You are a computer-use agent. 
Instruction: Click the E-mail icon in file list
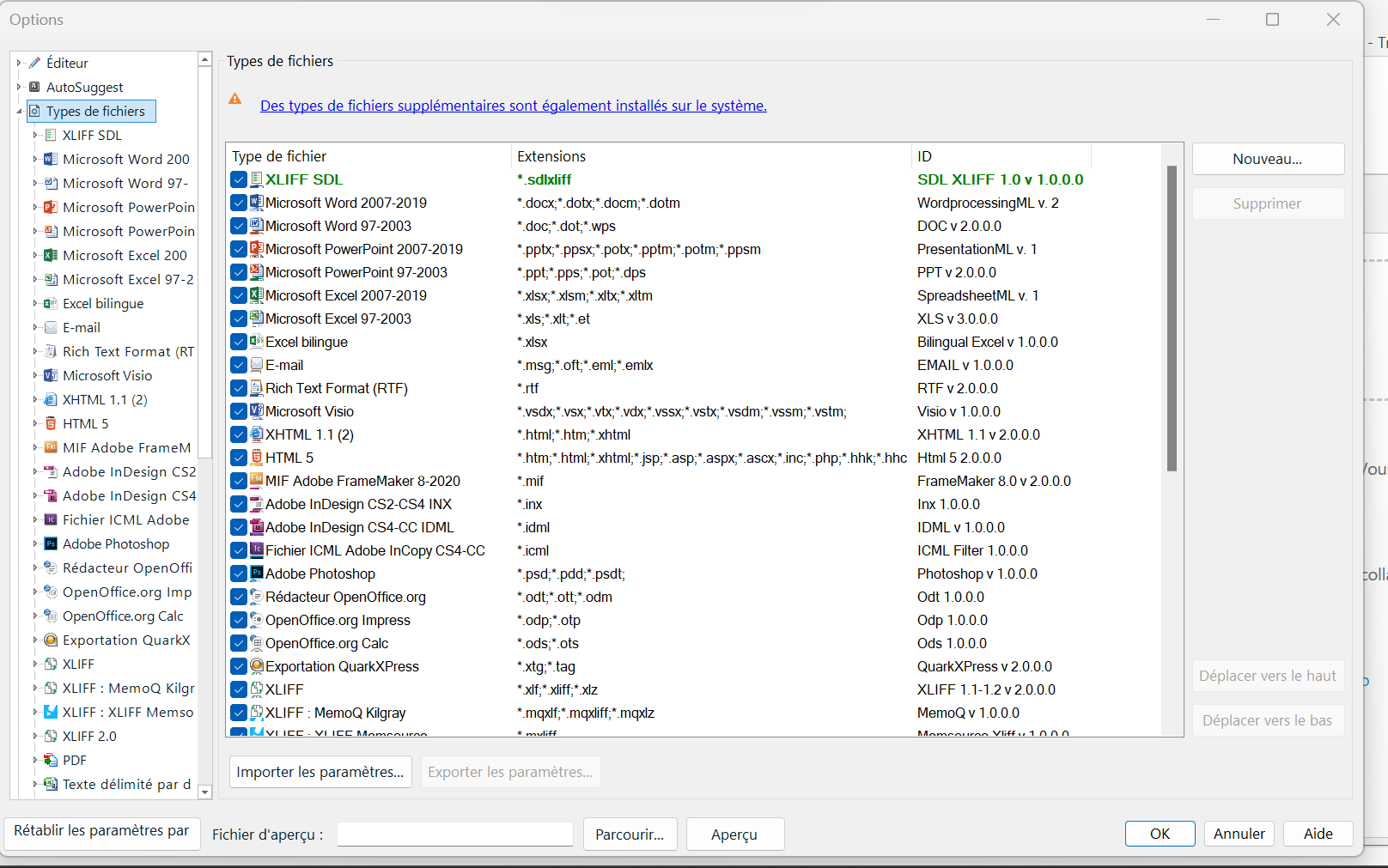[257, 364]
